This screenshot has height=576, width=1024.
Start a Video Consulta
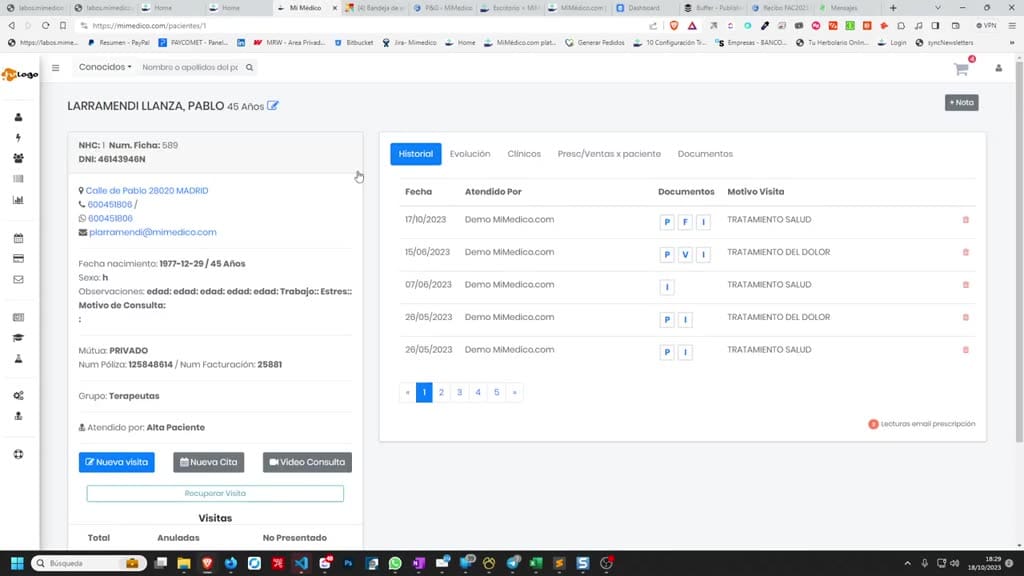[x=307, y=462]
